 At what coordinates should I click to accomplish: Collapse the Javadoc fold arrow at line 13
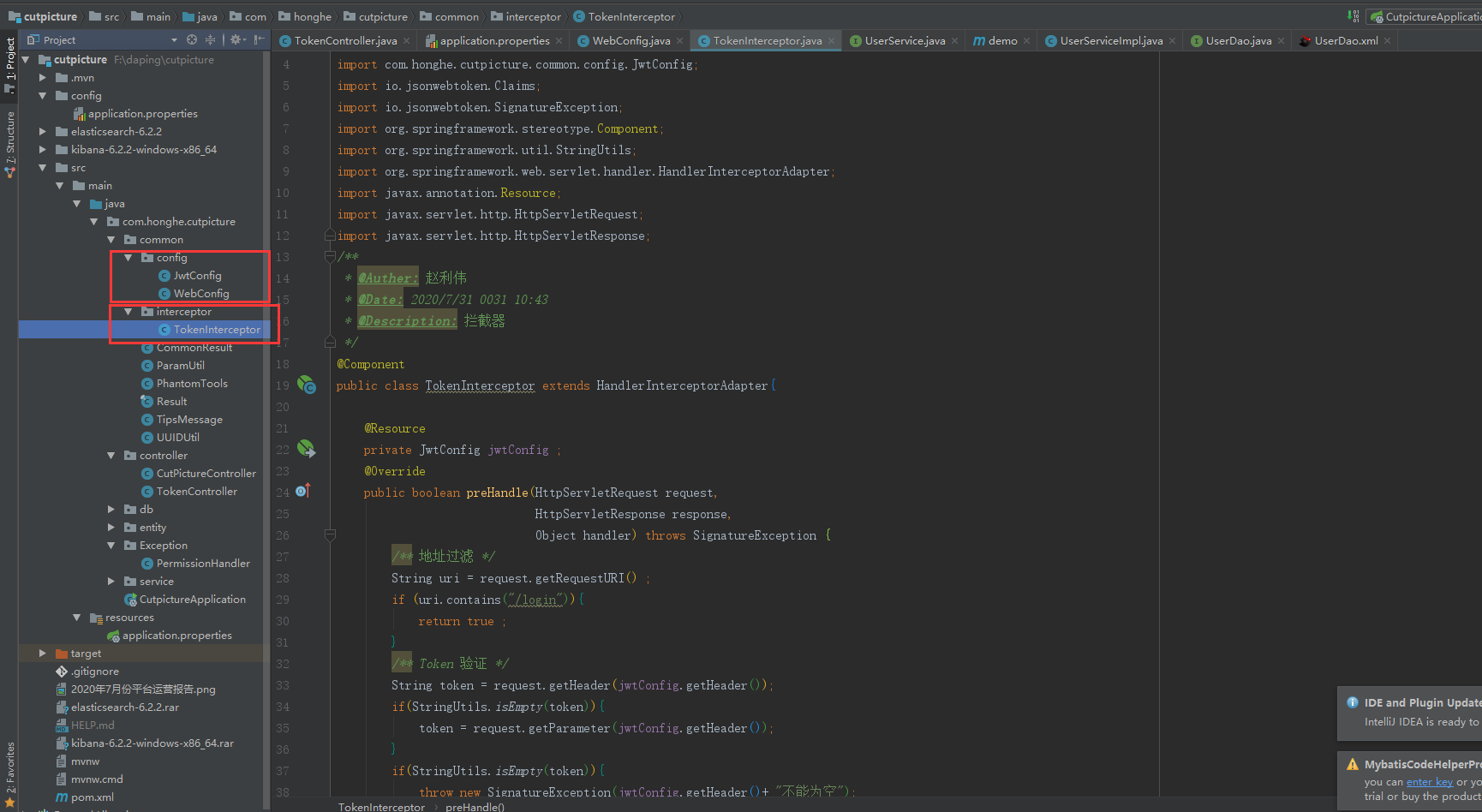tap(330, 256)
